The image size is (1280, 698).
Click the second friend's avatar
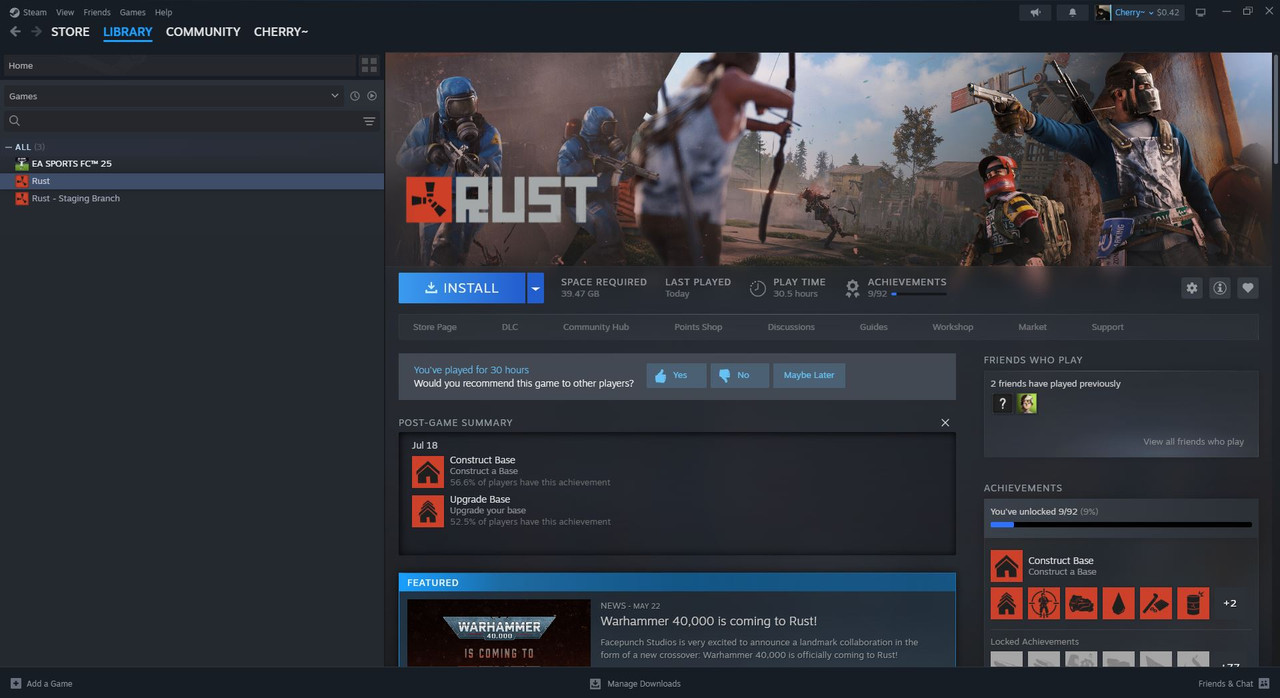[1027, 403]
